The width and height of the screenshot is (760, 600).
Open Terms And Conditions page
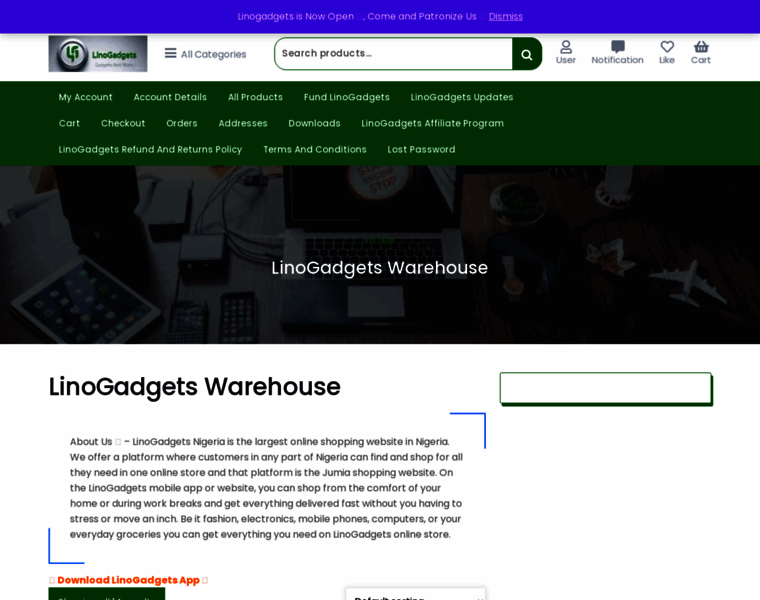point(315,149)
